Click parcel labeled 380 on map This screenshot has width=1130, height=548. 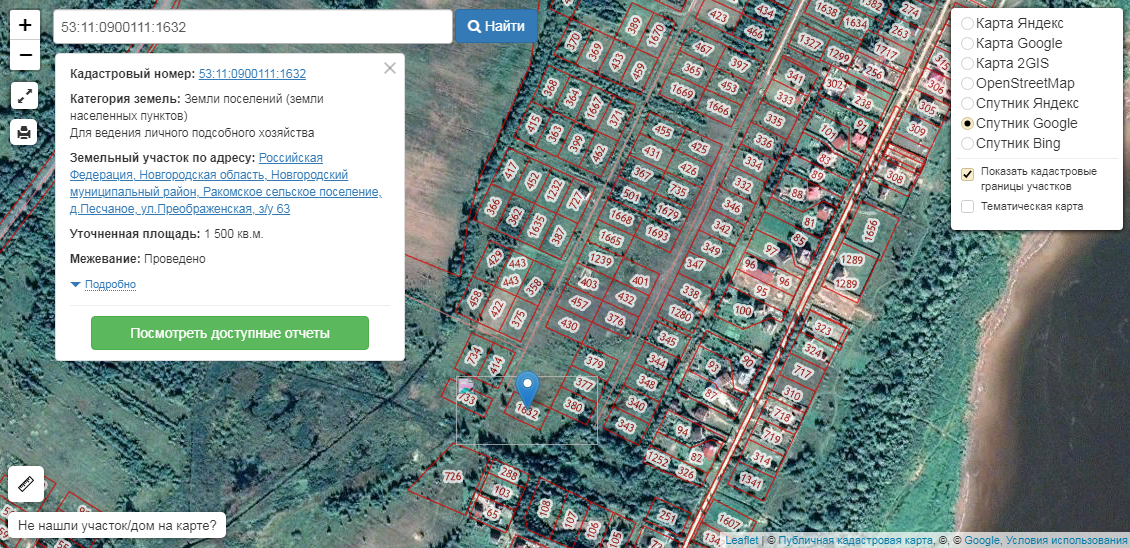(x=574, y=406)
